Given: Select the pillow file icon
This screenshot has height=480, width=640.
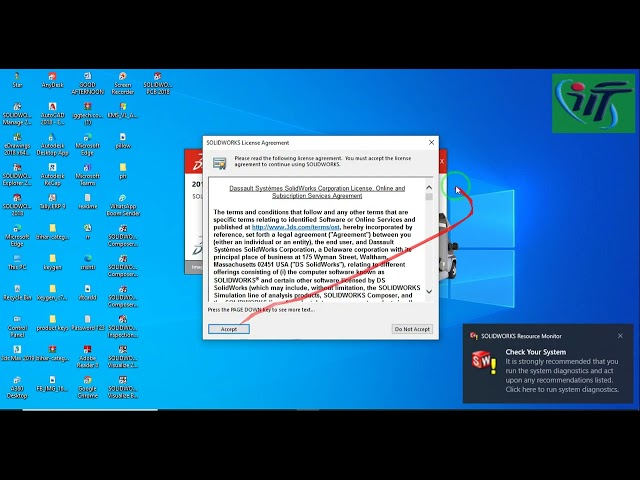Looking at the screenshot, I should tap(122, 141).
